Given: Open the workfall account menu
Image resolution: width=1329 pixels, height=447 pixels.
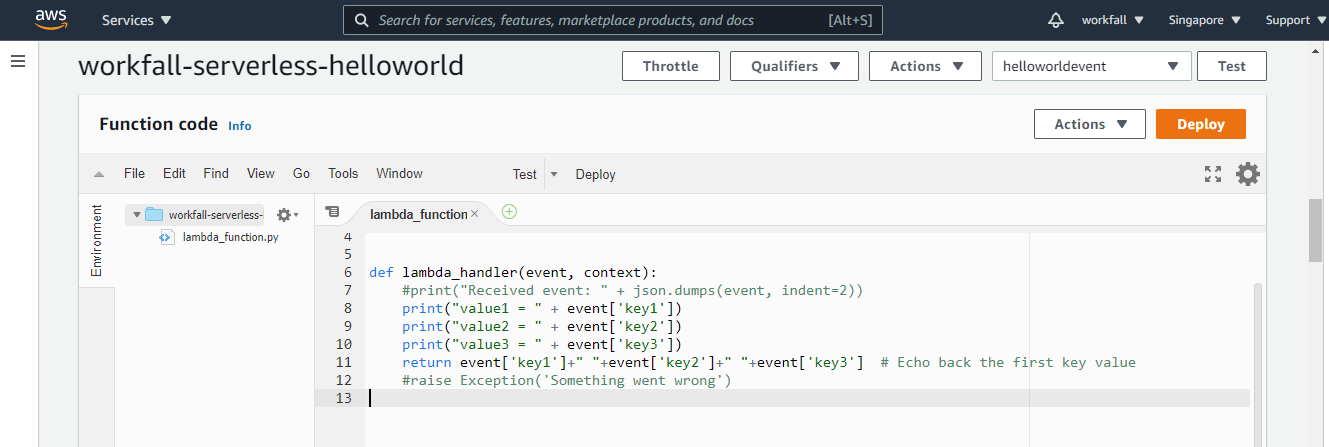Looking at the screenshot, I should pyautogui.click(x=1113, y=20).
